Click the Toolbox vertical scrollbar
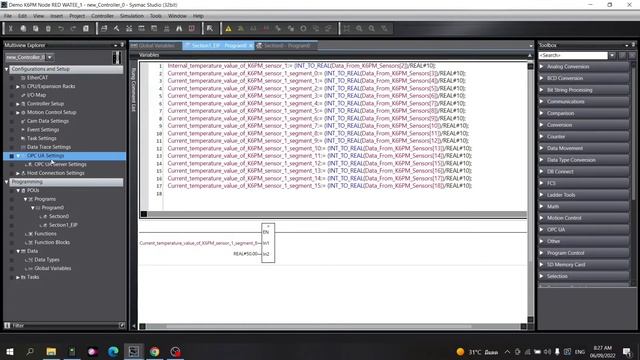 633,173
